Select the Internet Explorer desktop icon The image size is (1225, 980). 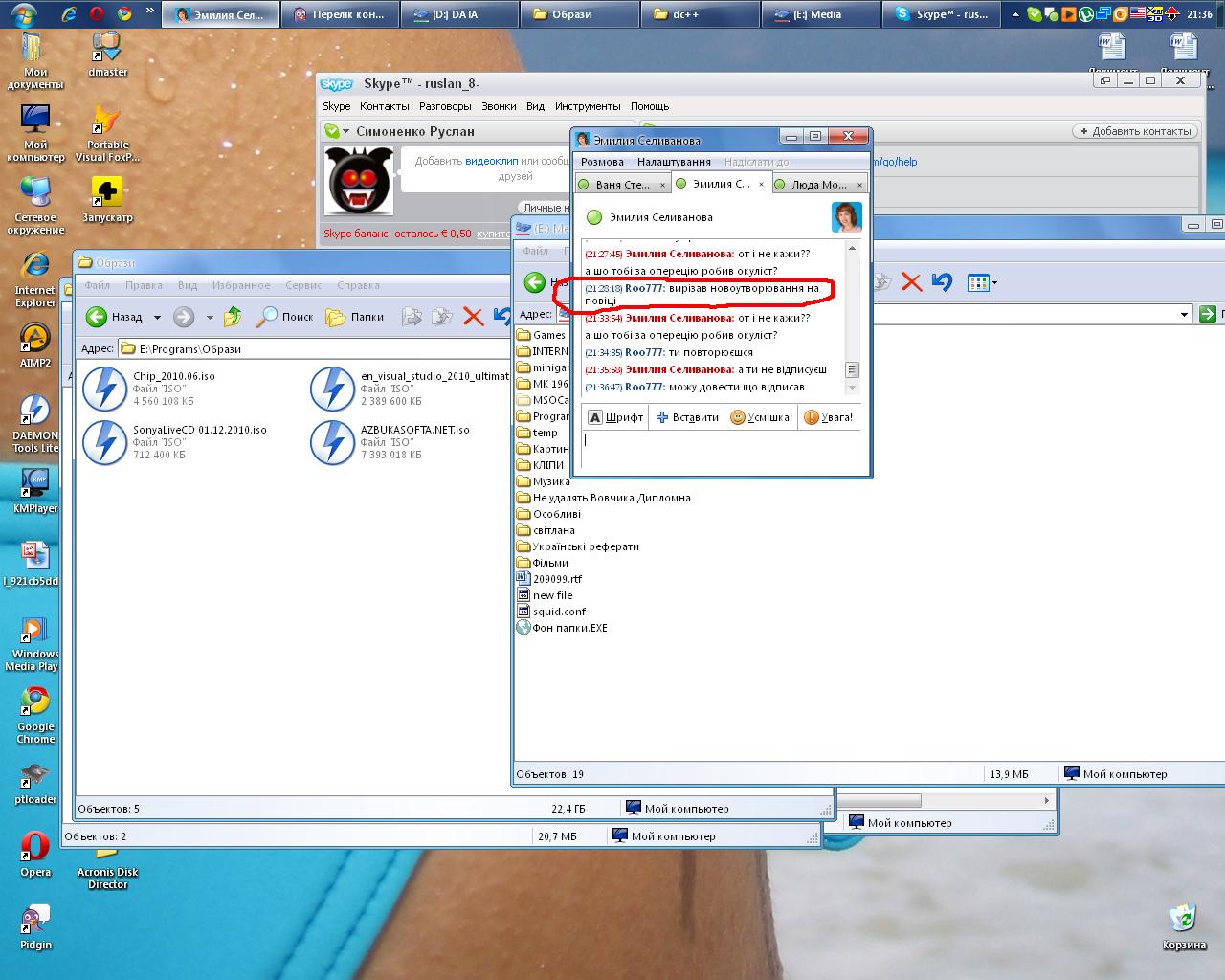[x=35, y=279]
